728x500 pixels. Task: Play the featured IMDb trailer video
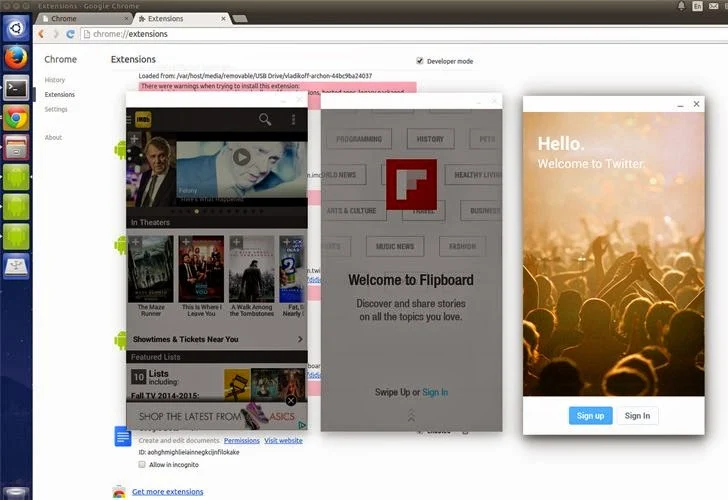click(x=241, y=157)
